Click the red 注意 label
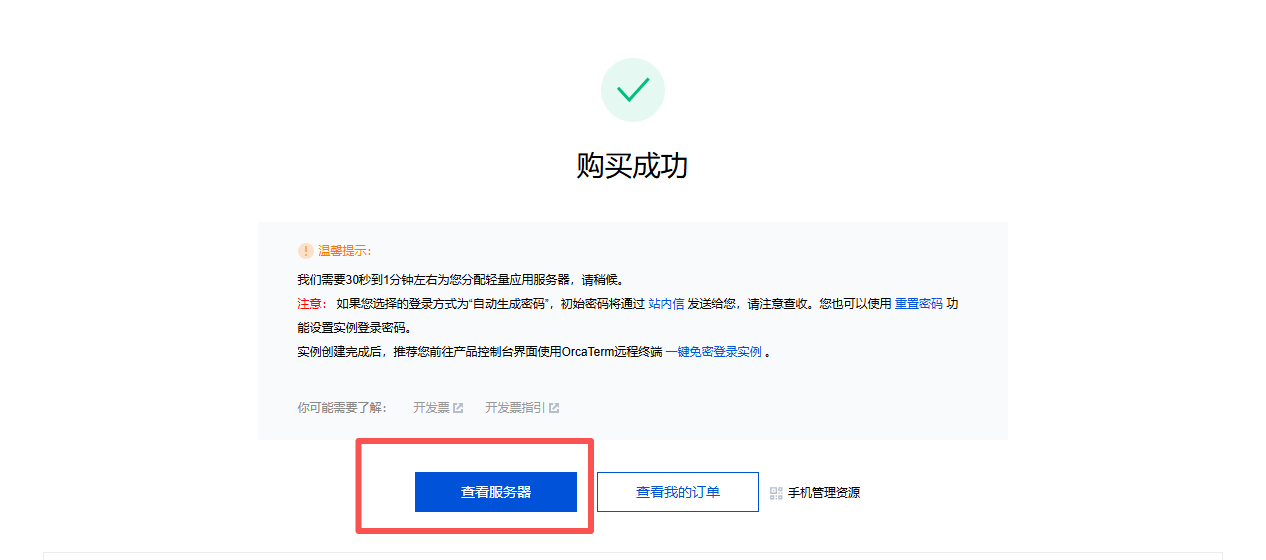The image size is (1266, 560). [311, 304]
